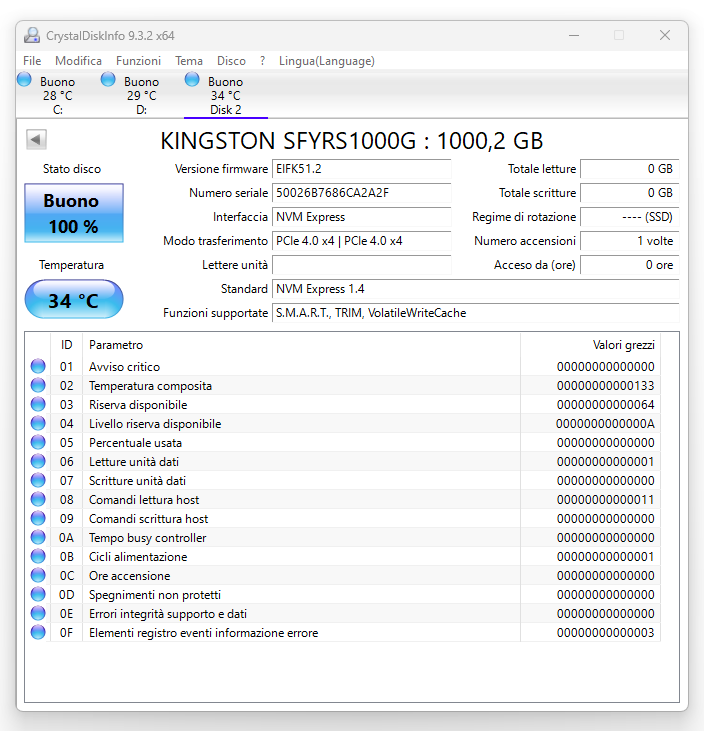This screenshot has height=731, width=704.
Task: Click the Versione firmware field EIFK51.2
Action: (x=361, y=169)
